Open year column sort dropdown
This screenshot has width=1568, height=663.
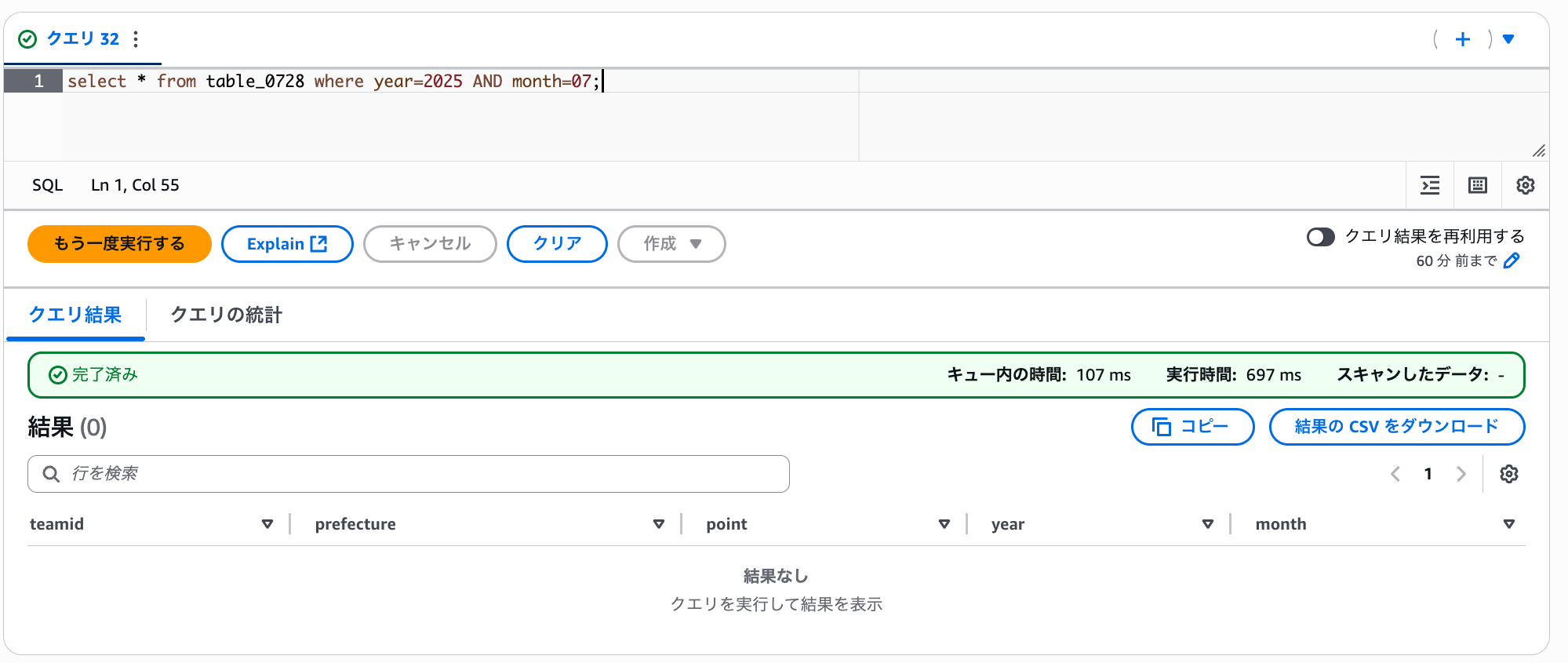pyautogui.click(x=1208, y=524)
